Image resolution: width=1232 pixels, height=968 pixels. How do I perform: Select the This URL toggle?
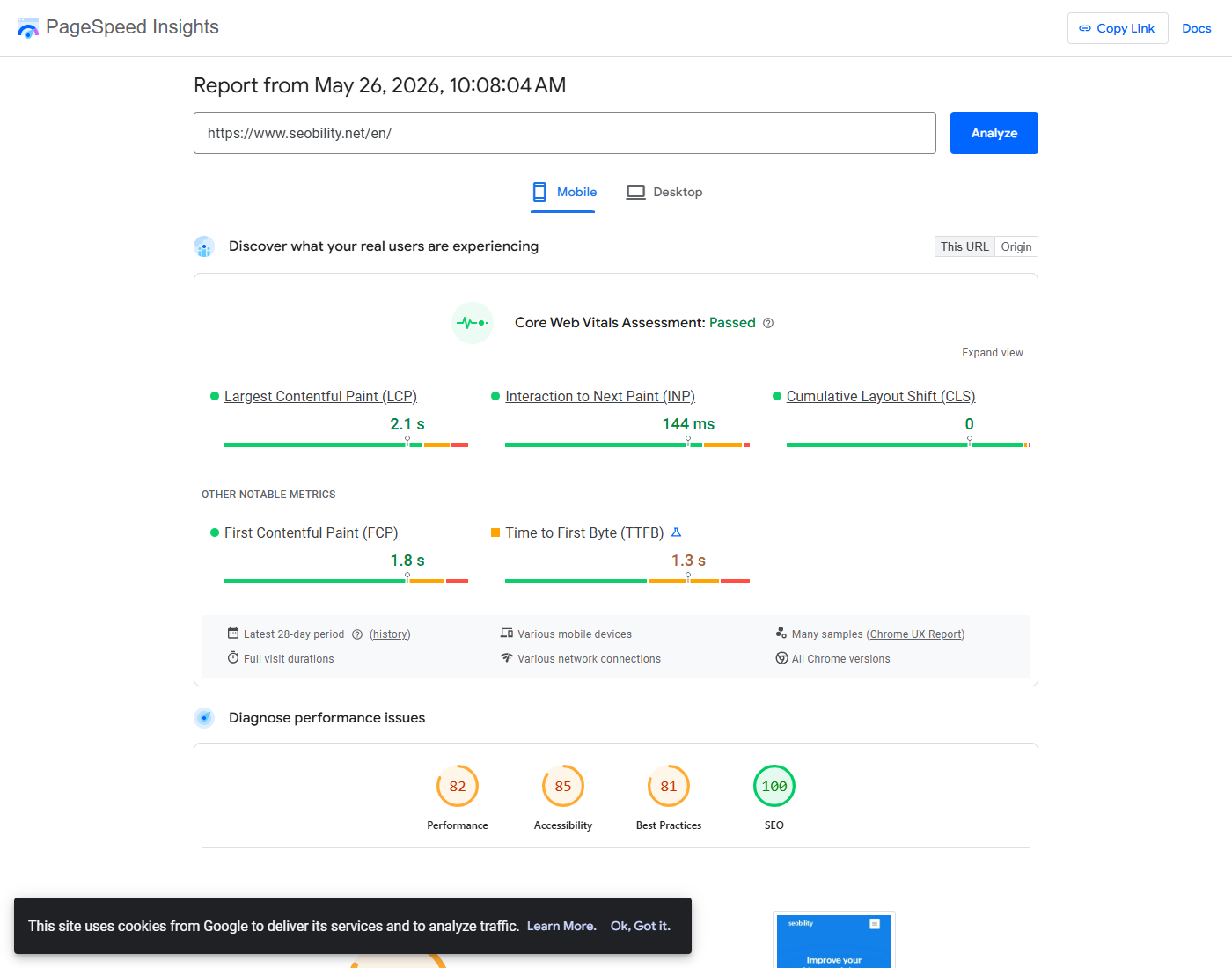964,246
